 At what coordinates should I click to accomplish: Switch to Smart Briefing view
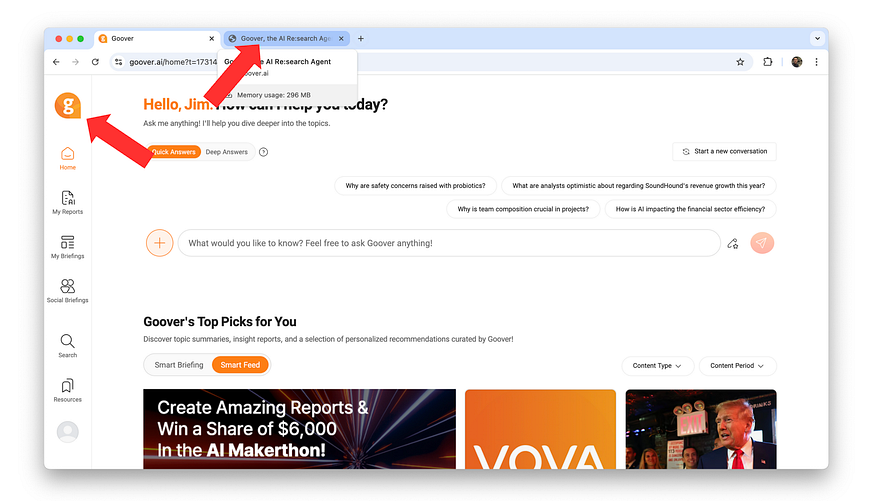click(179, 365)
